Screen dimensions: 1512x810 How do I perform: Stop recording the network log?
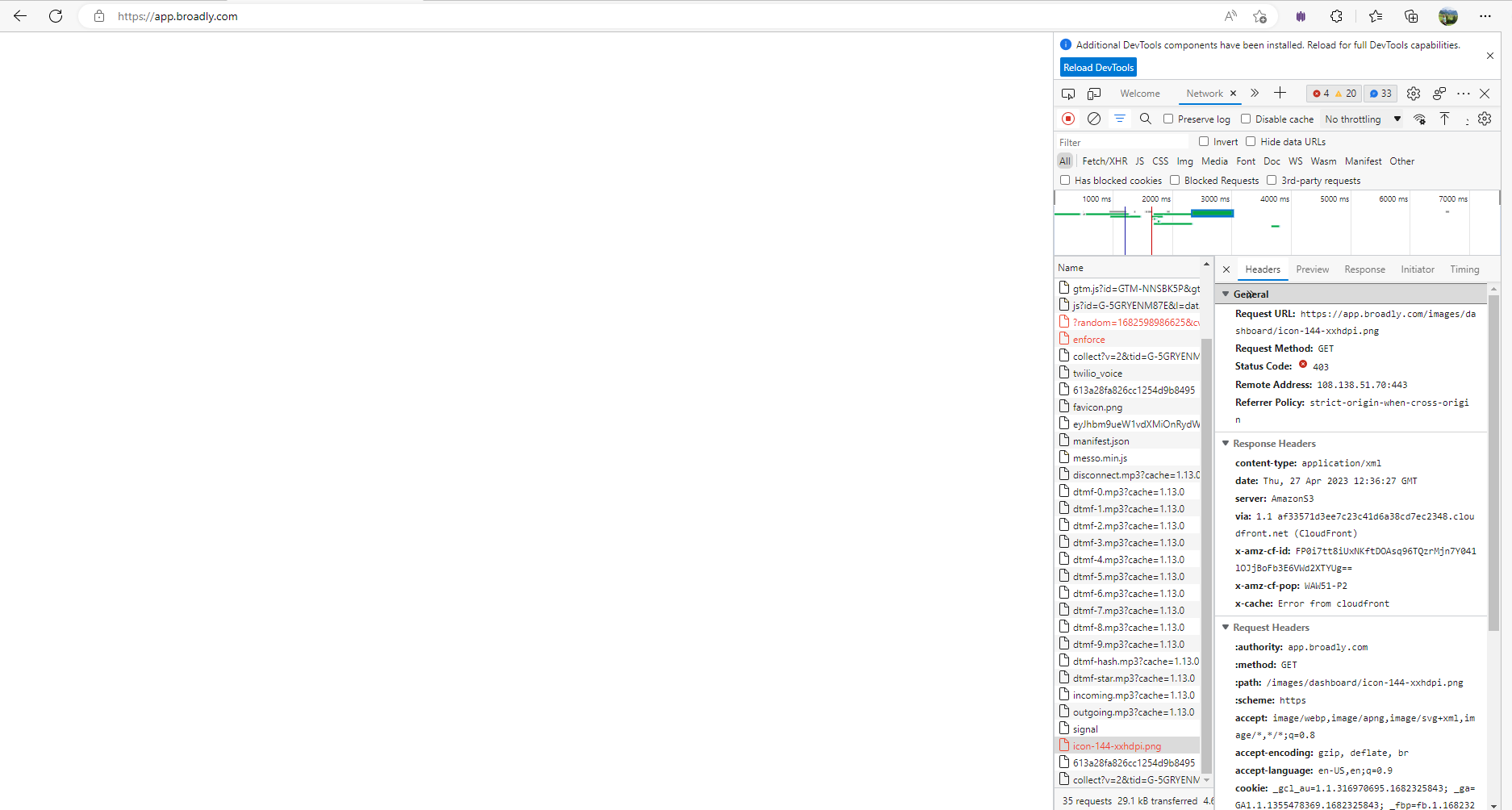coord(1068,119)
